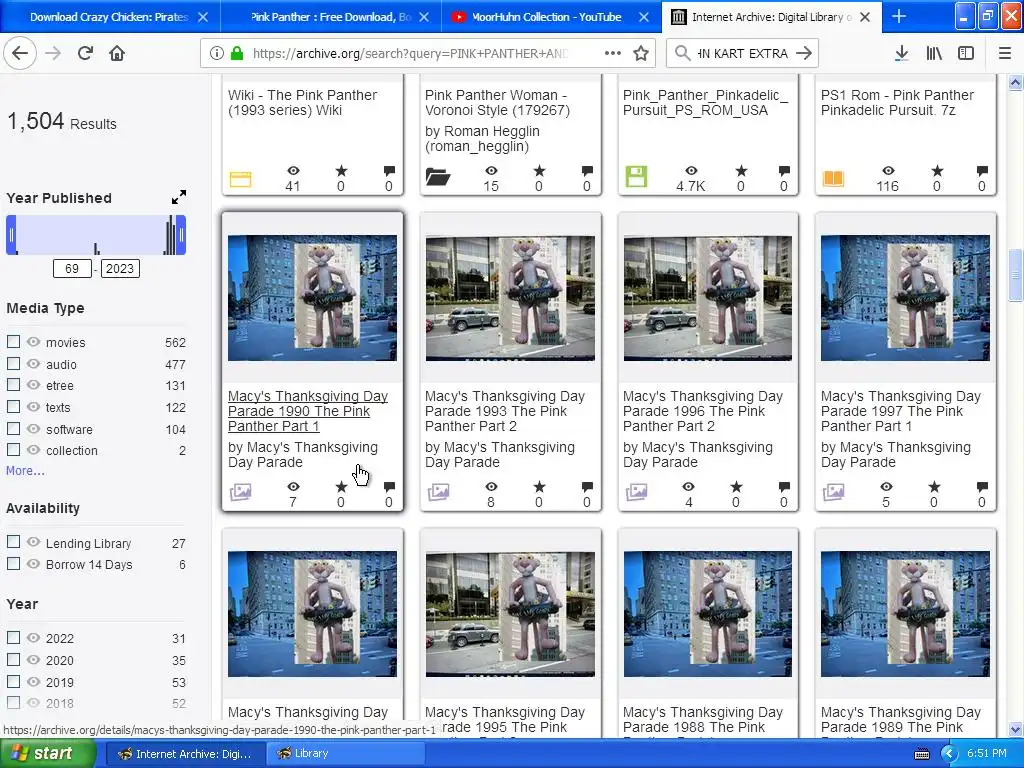The image size is (1024, 768).
Task: Check the Lending Library availability filter
Action: coord(13,542)
